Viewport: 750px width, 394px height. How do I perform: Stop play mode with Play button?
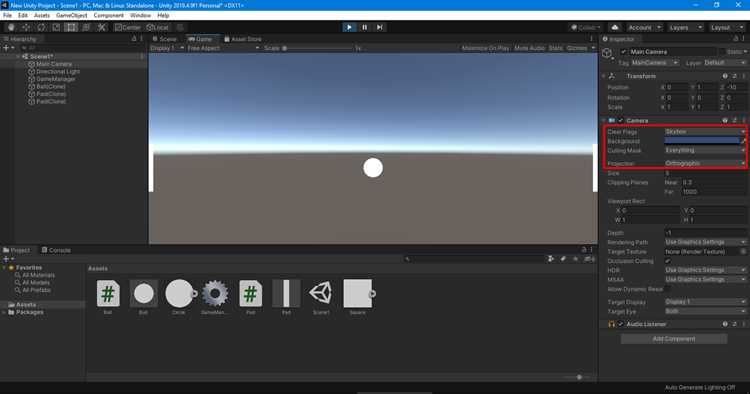[349, 27]
